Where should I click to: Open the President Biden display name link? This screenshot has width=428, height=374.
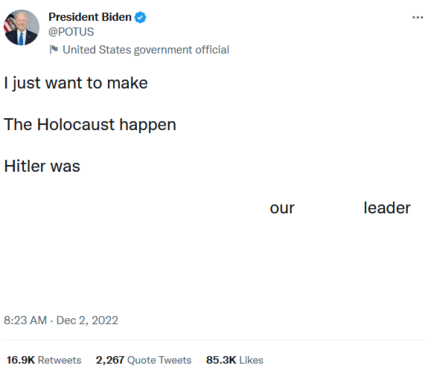tap(90, 17)
